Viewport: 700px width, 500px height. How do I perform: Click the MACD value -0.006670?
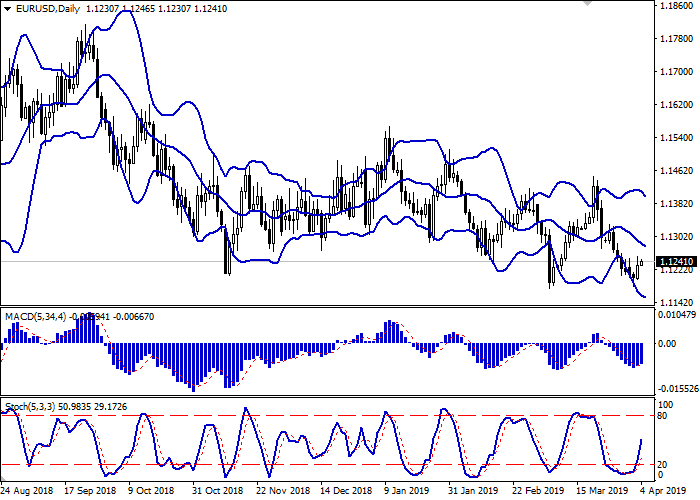point(133,317)
